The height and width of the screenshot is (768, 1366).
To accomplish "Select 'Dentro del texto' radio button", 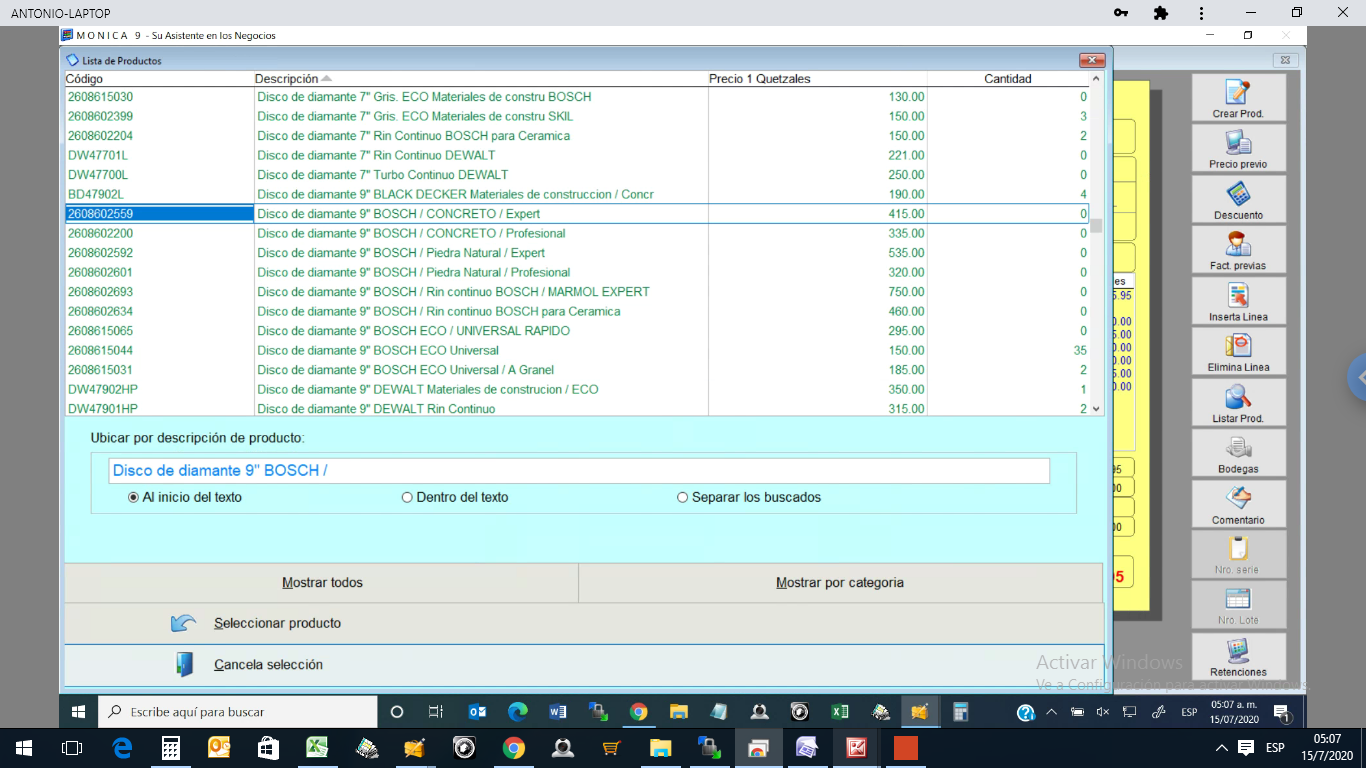I will pos(407,497).
